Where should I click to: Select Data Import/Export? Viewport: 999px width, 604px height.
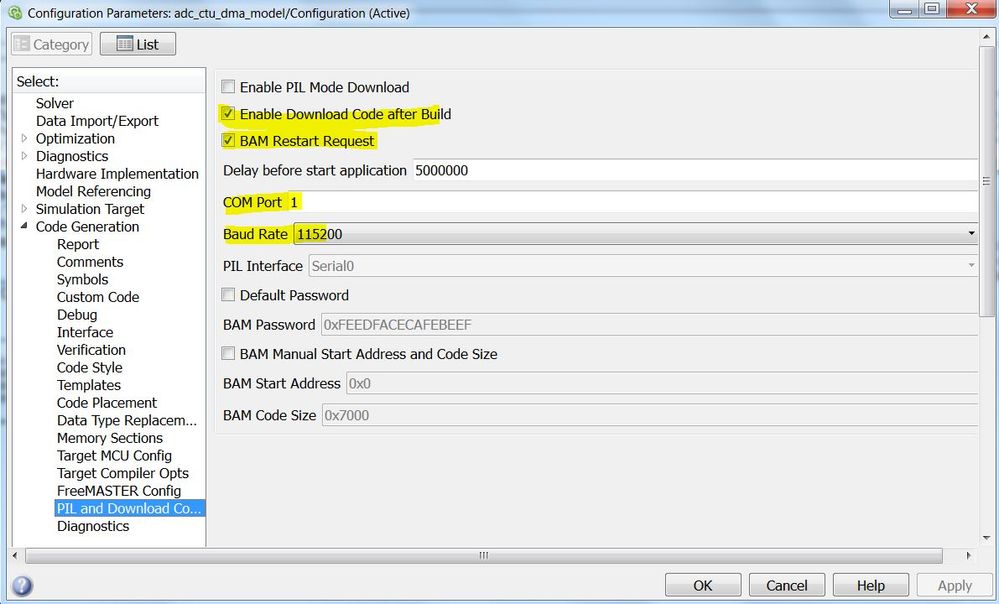coord(97,121)
